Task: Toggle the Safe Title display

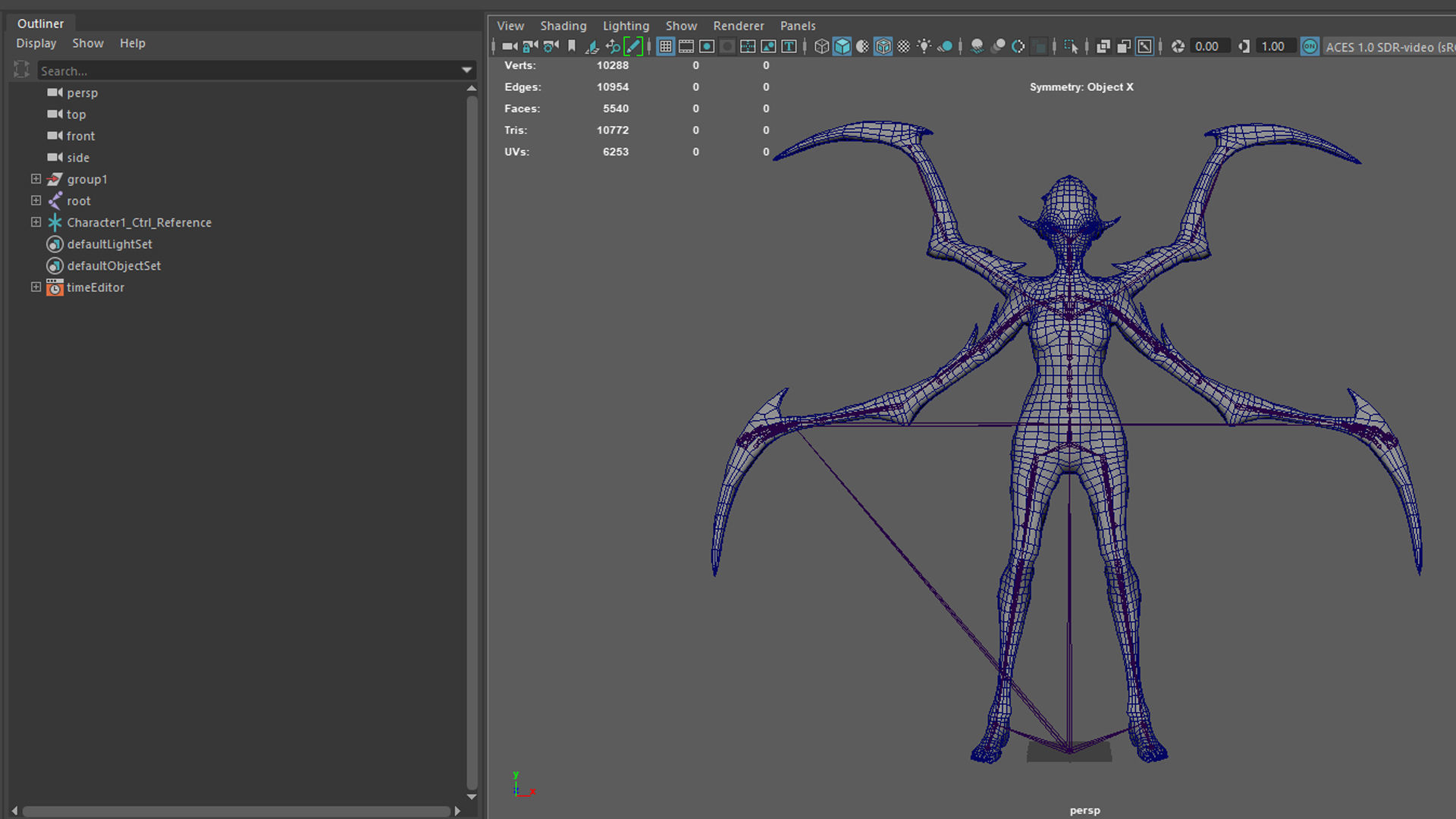Action: [789, 46]
